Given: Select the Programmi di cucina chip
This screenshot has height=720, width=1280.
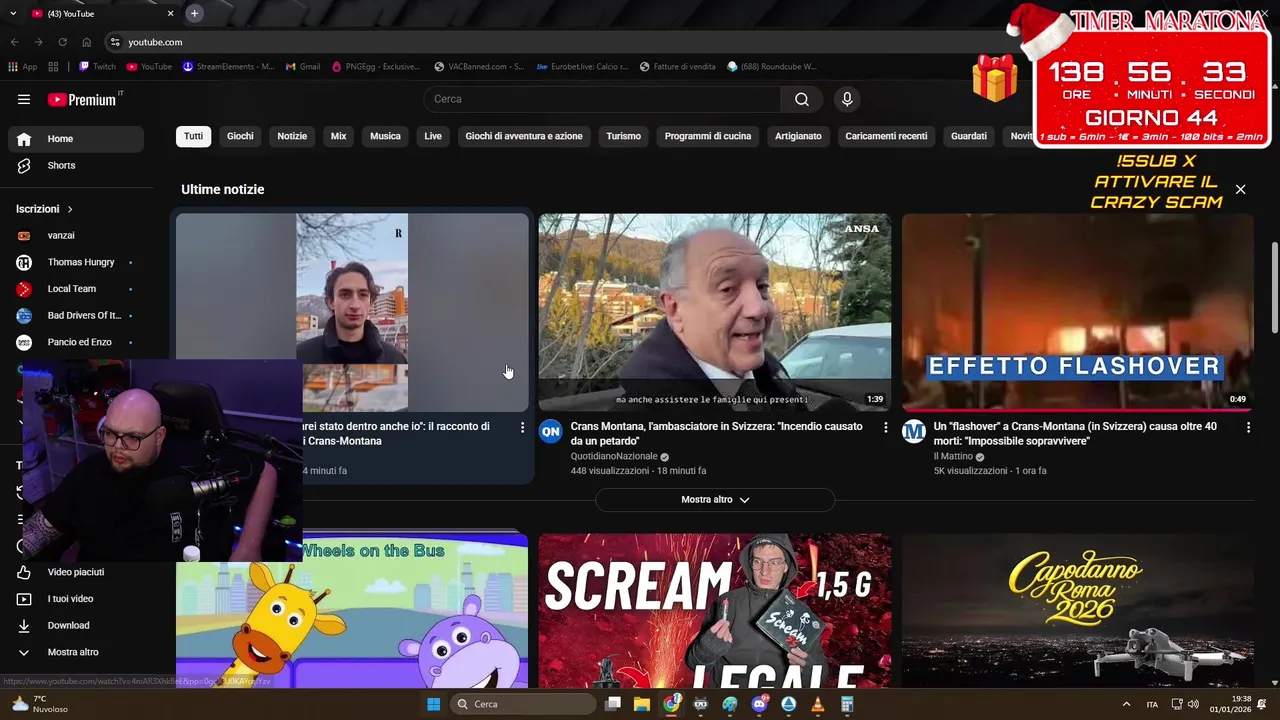Looking at the screenshot, I should [708, 136].
